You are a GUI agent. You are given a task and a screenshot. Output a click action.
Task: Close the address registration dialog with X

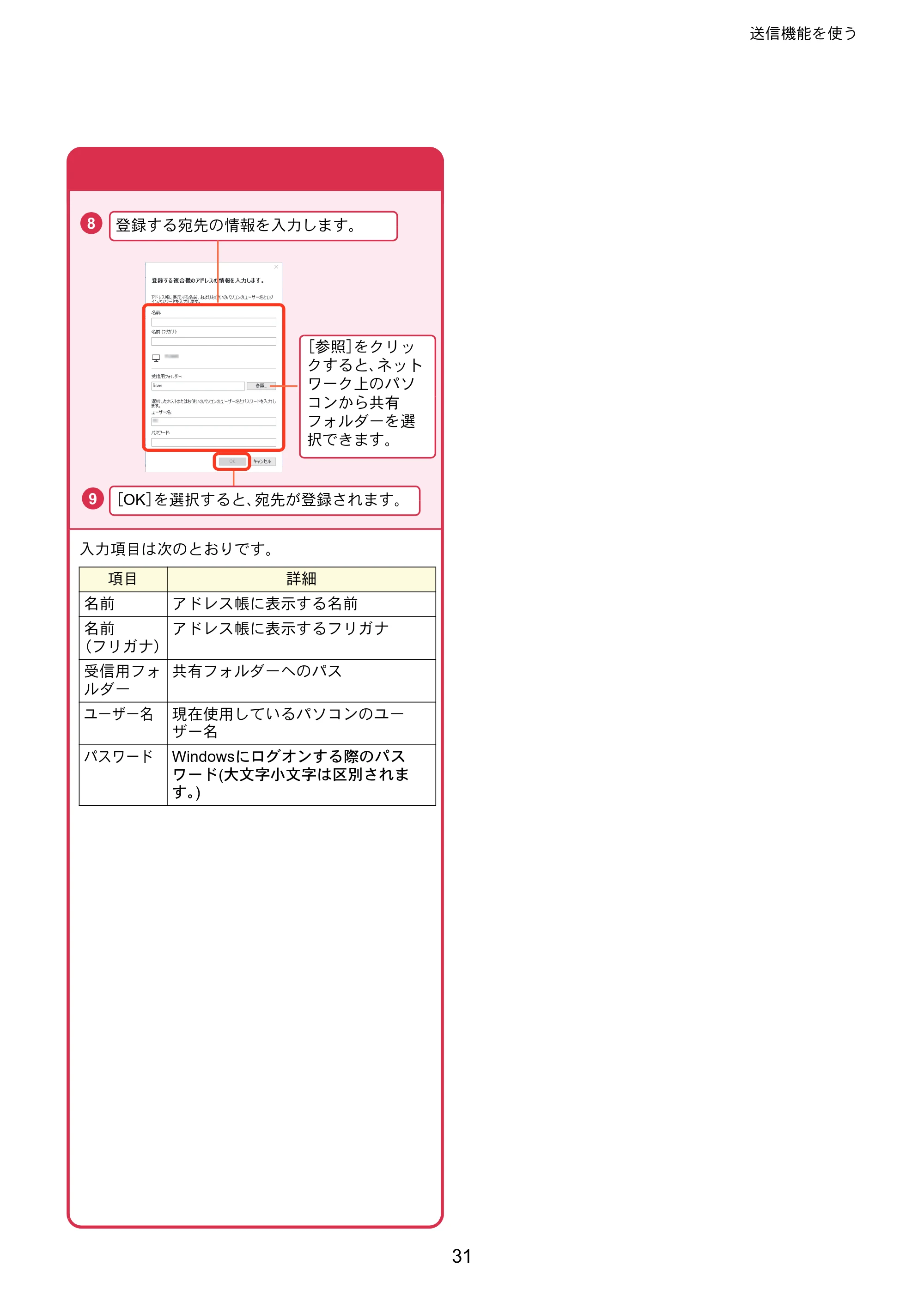coord(276,267)
